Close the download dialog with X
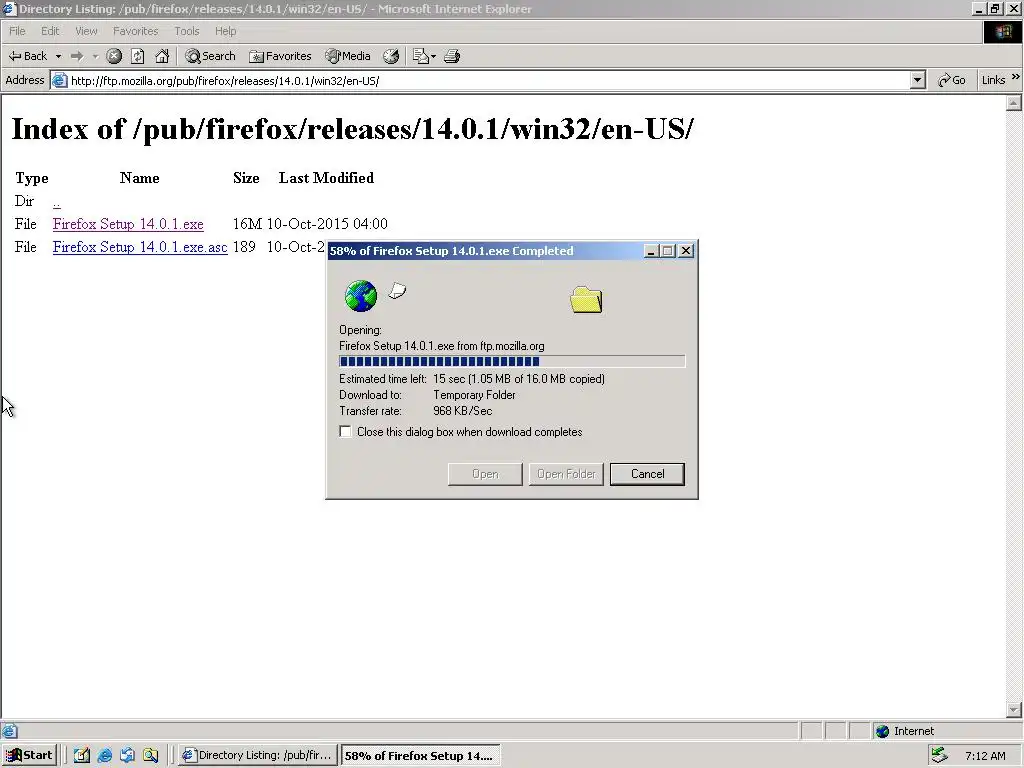The width and height of the screenshot is (1024, 768). (x=686, y=251)
